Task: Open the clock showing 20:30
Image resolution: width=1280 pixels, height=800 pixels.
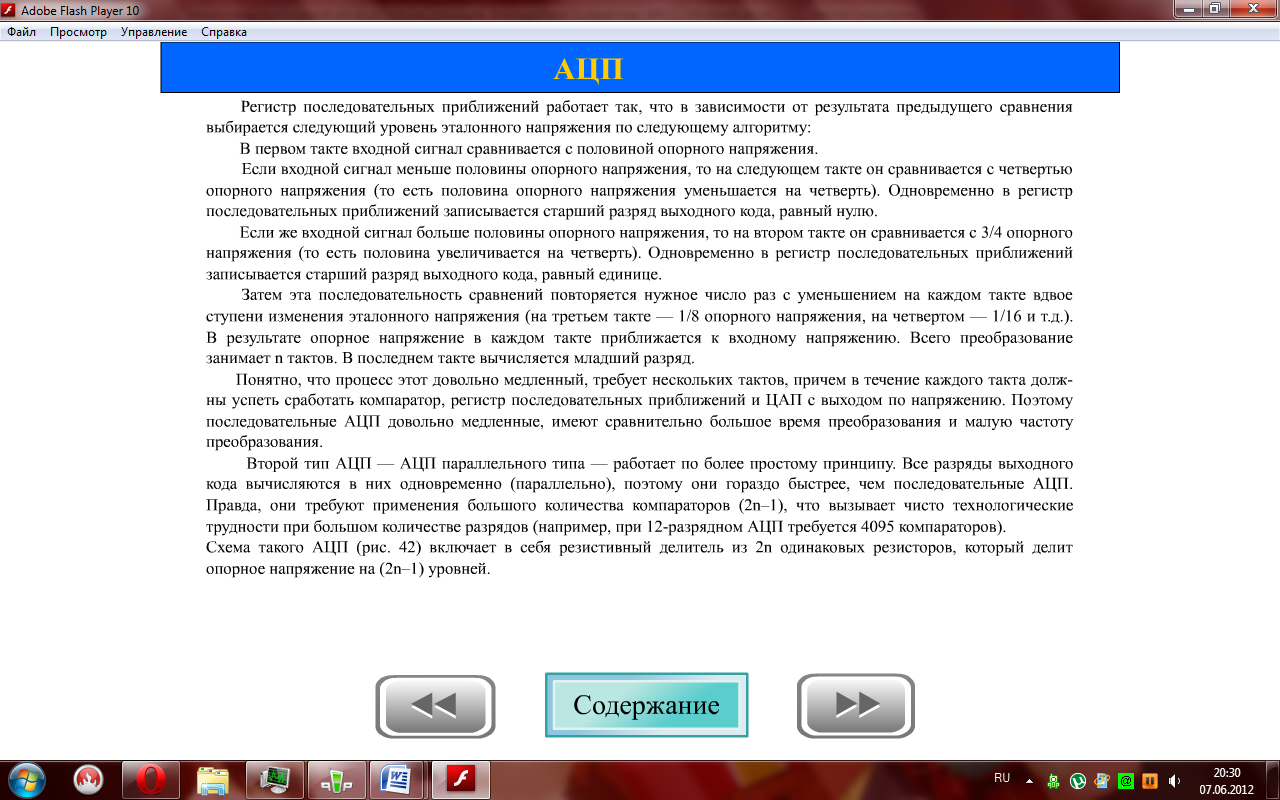Action: coord(1226,780)
